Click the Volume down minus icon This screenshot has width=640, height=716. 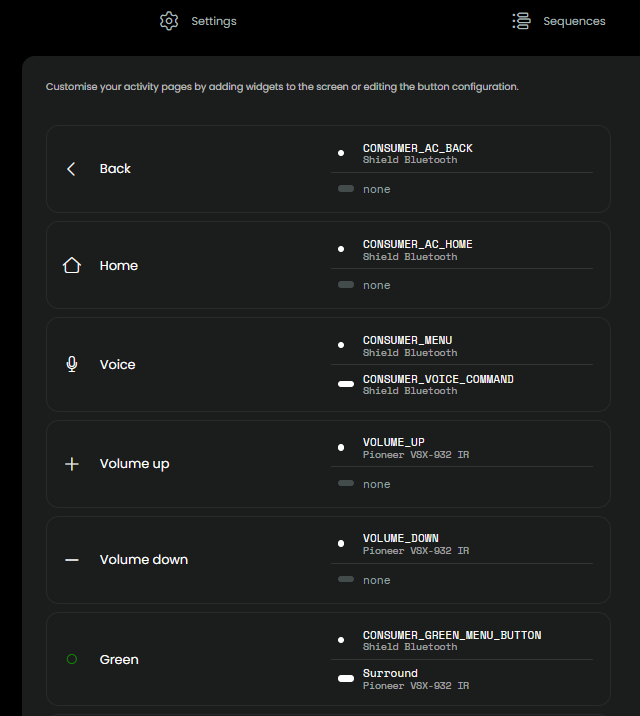point(72,560)
